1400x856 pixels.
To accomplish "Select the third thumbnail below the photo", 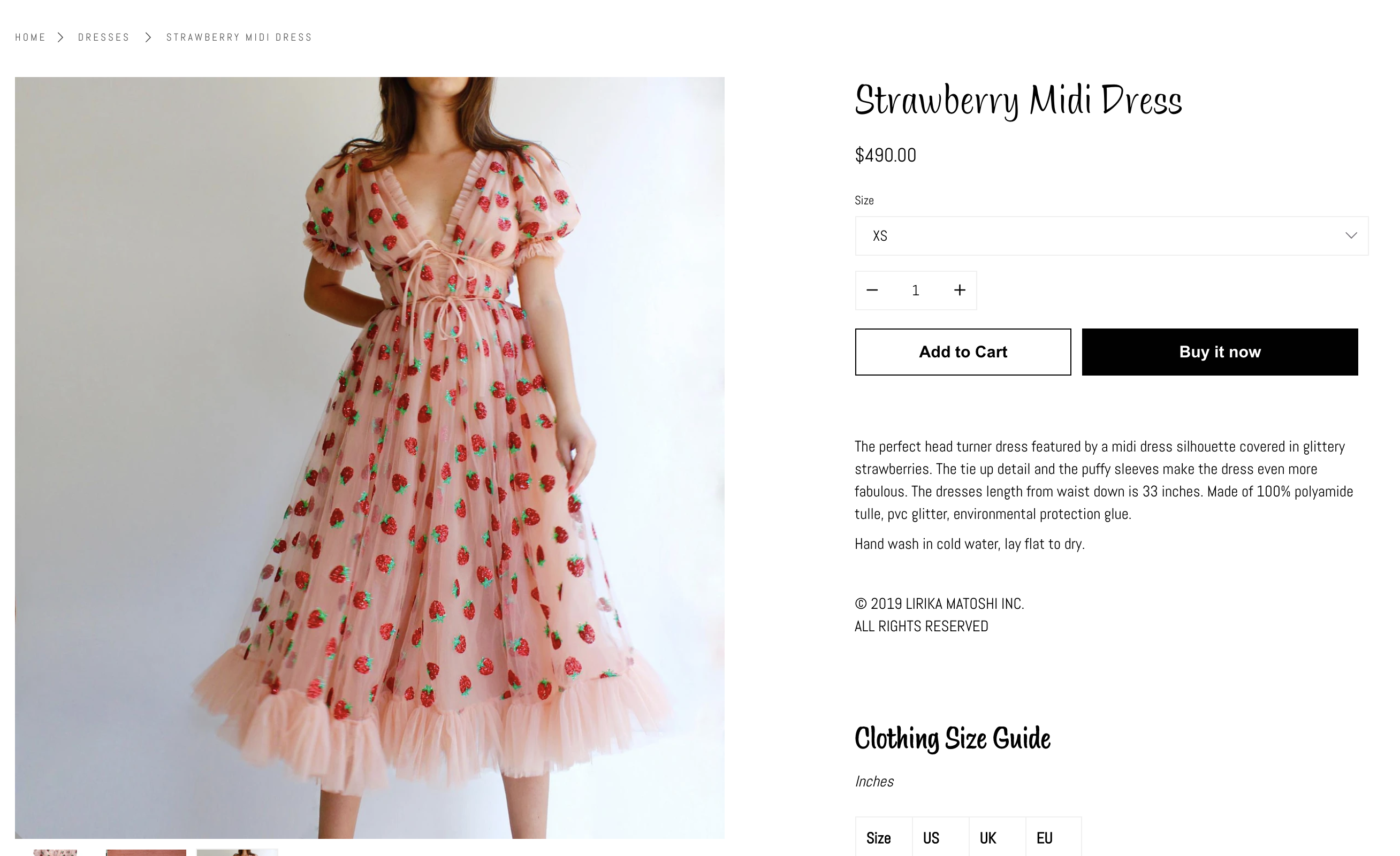I will click(237, 852).
